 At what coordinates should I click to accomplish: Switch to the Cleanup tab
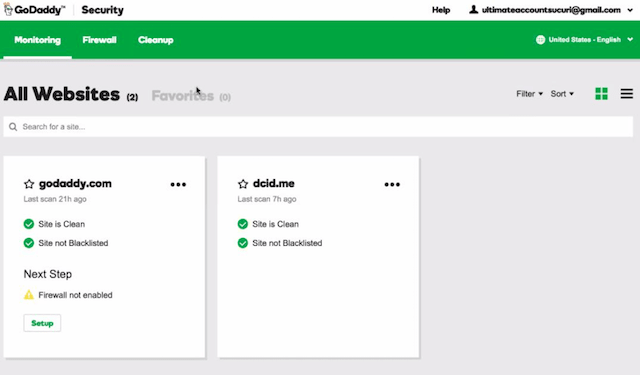(x=156, y=40)
